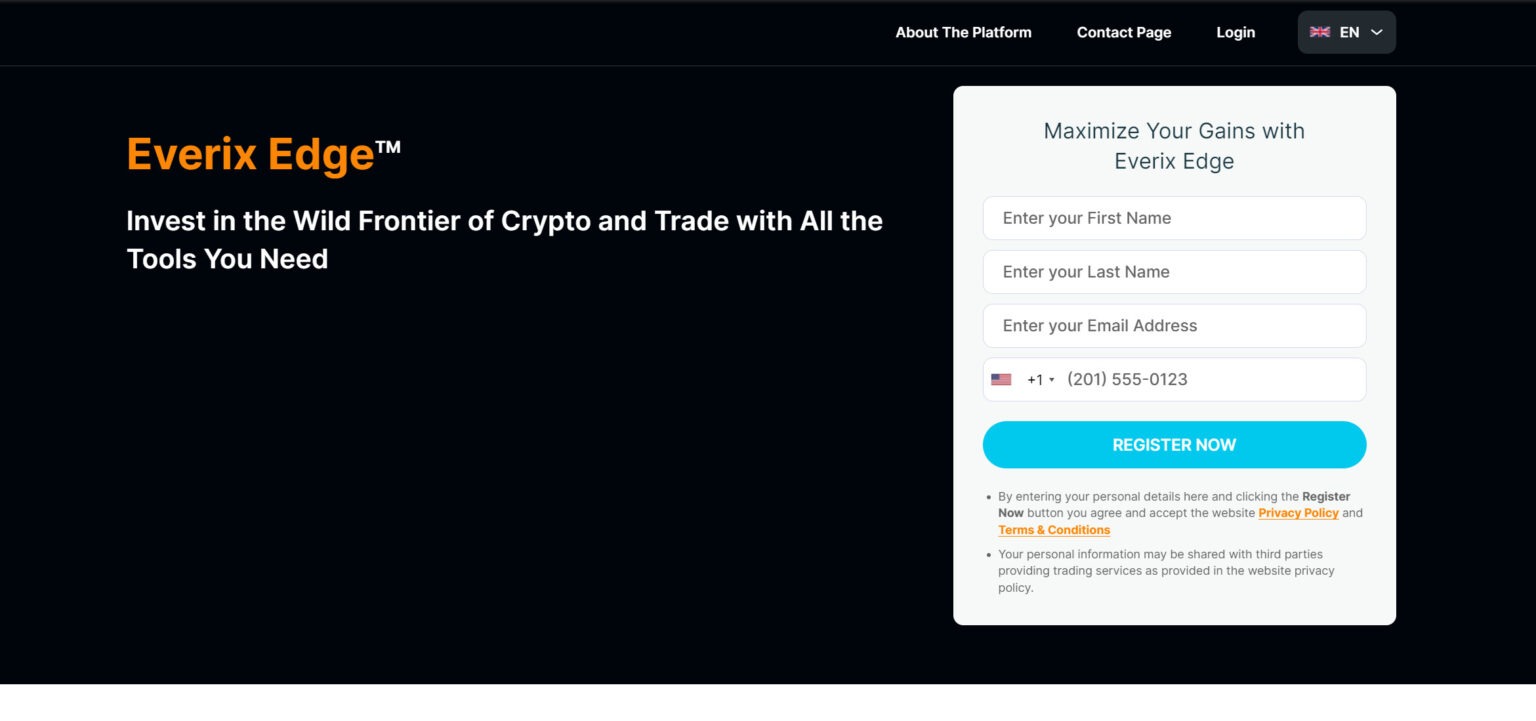This screenshot has height=721, width=1536.
Task: Click the "Maximize Your Gains" heading
Action: [1174, 145]
